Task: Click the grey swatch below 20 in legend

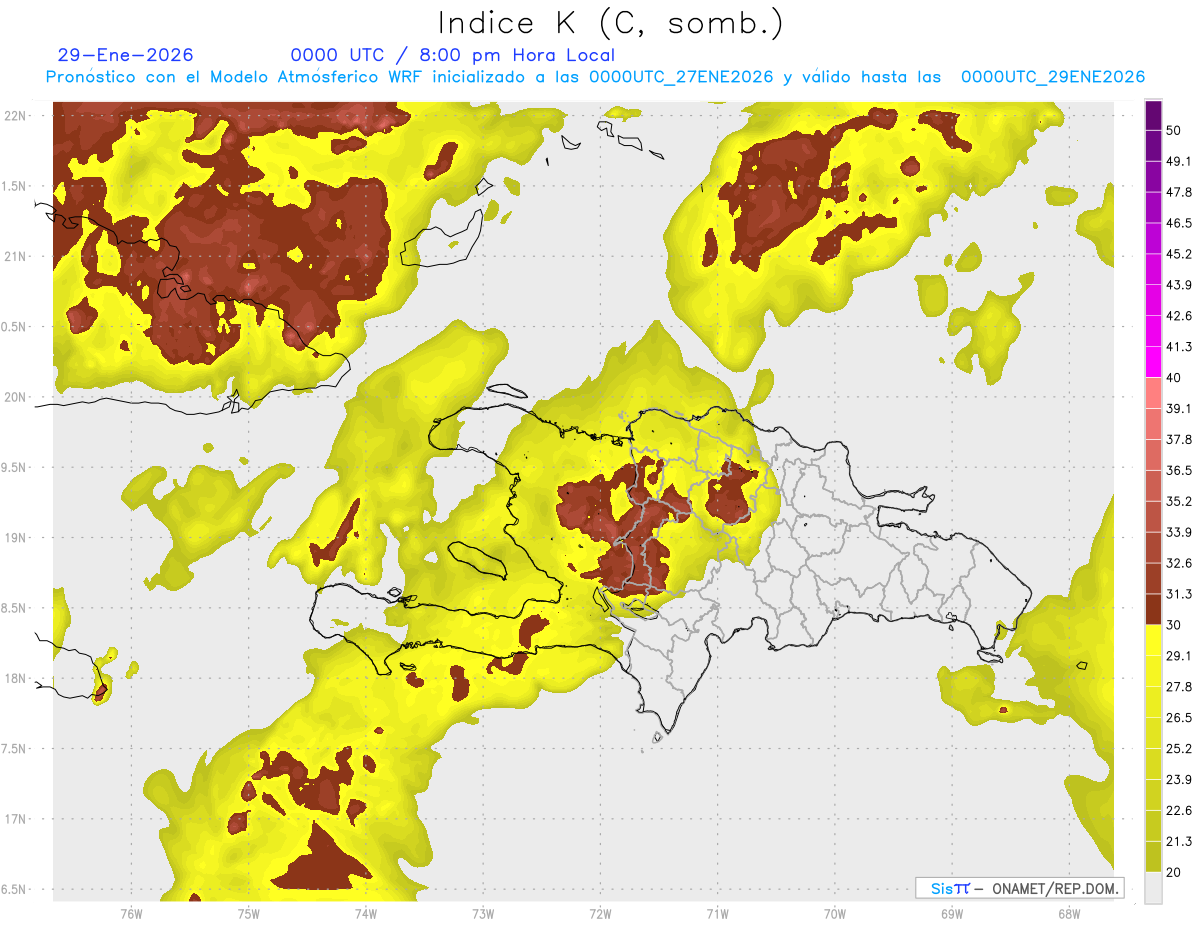Action: [1153, 888]
